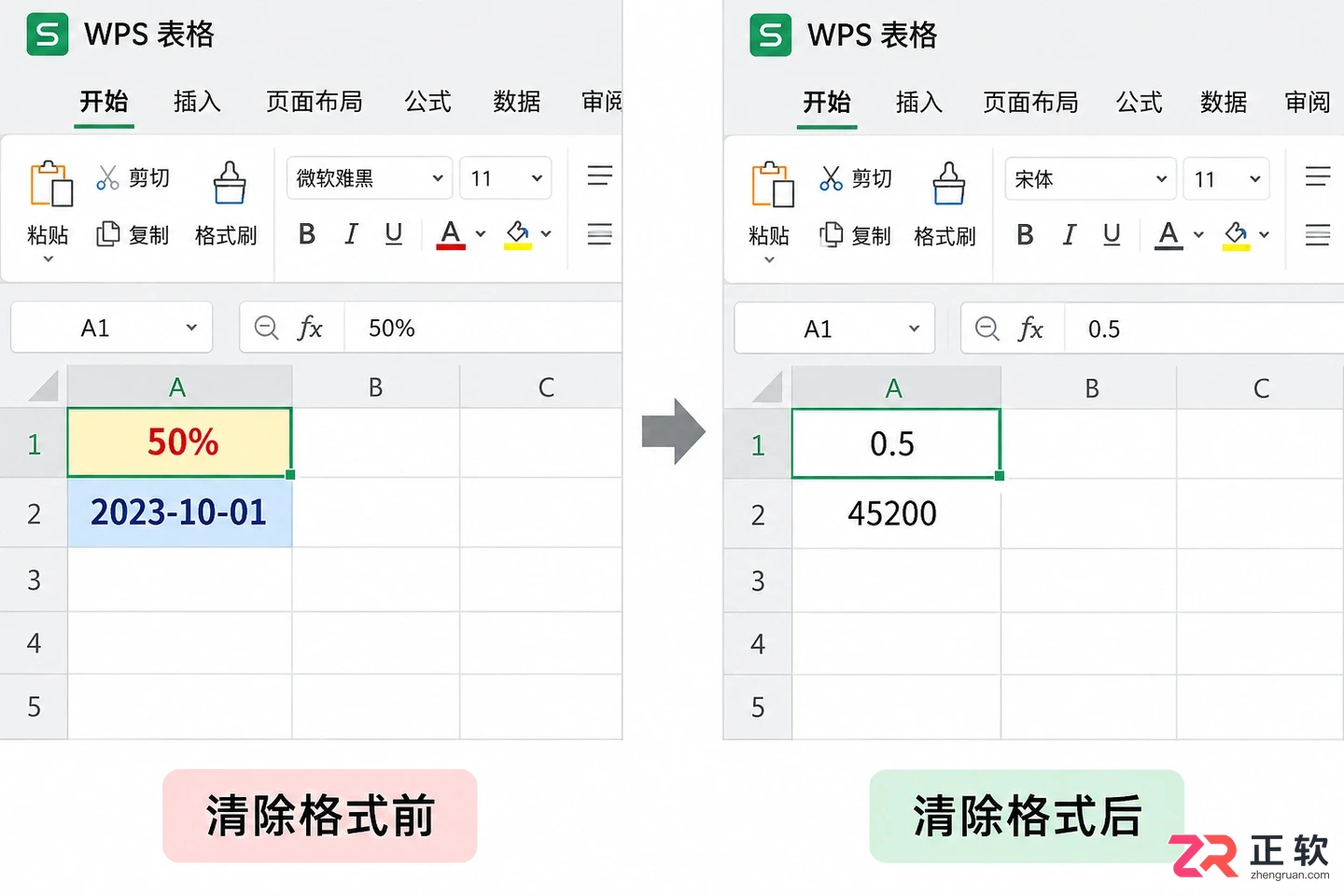This screenshot has width=1344, height=896.
Task: Click WPS logo icon in left window
Action: click(48, 35)
